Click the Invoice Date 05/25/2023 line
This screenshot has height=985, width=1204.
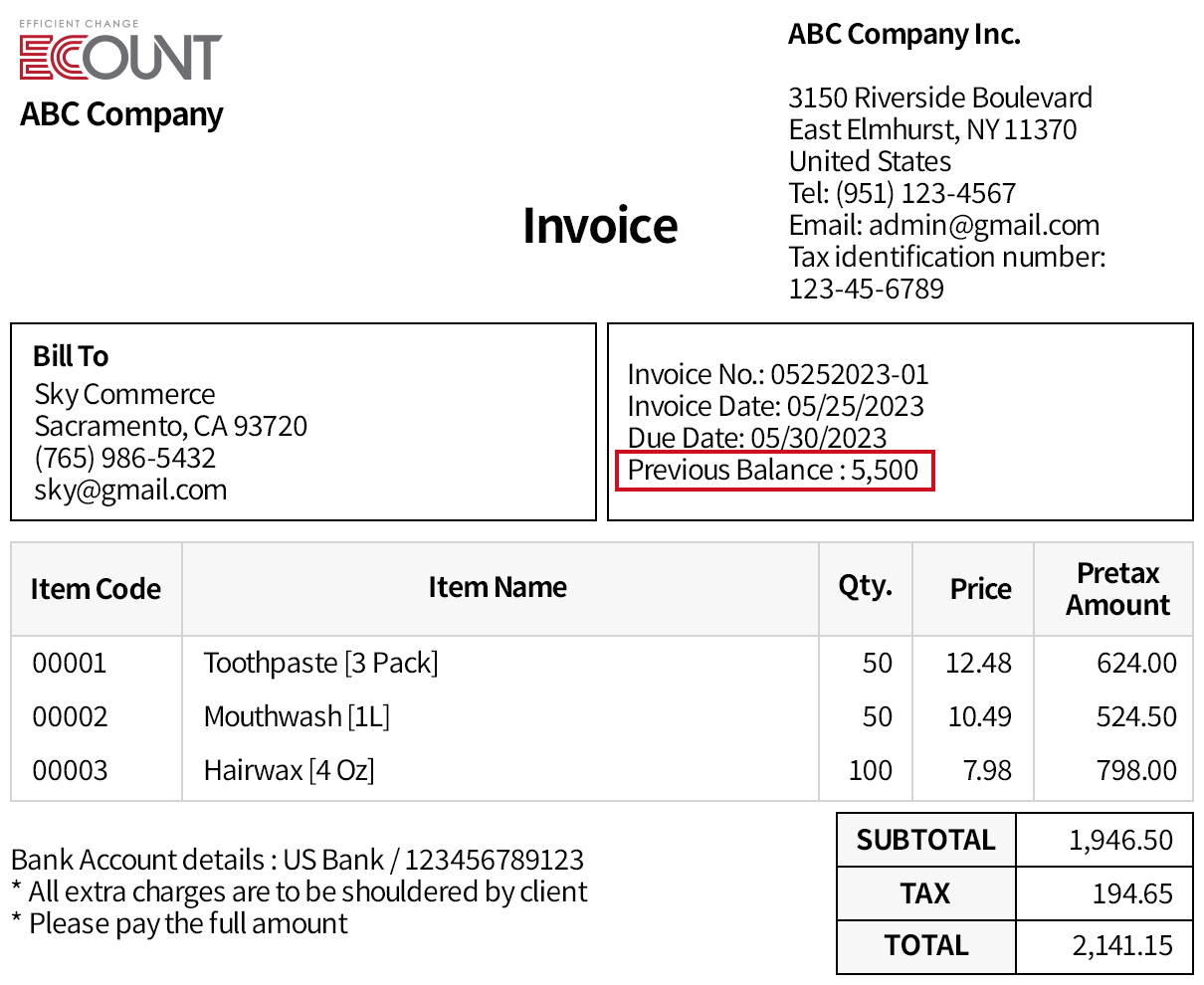(x=775, y=406)
